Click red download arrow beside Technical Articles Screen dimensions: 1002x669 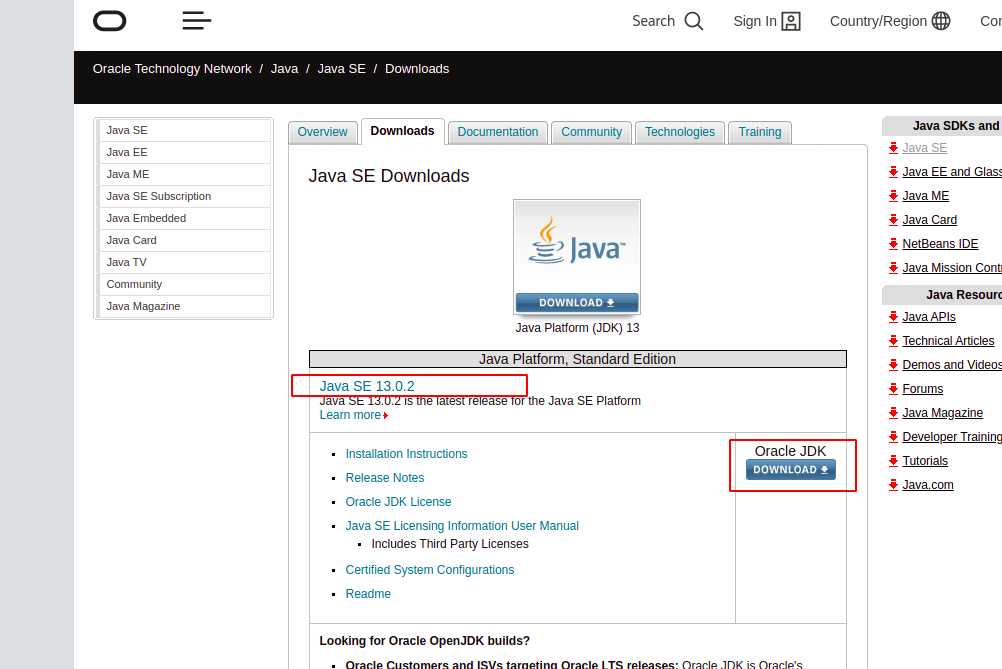coord(893,341)
